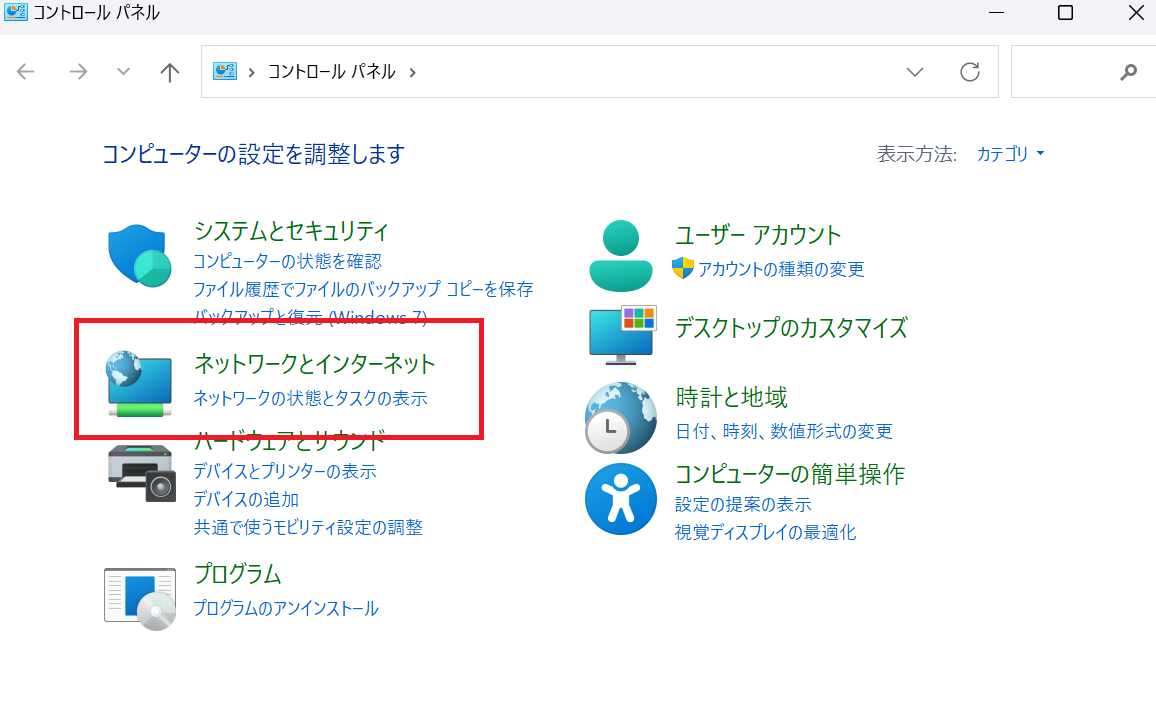Click アカウントの種類の変更 link
Viewport: 1156px width, 703px height.
pyautogui.click(x=780, y=269)
